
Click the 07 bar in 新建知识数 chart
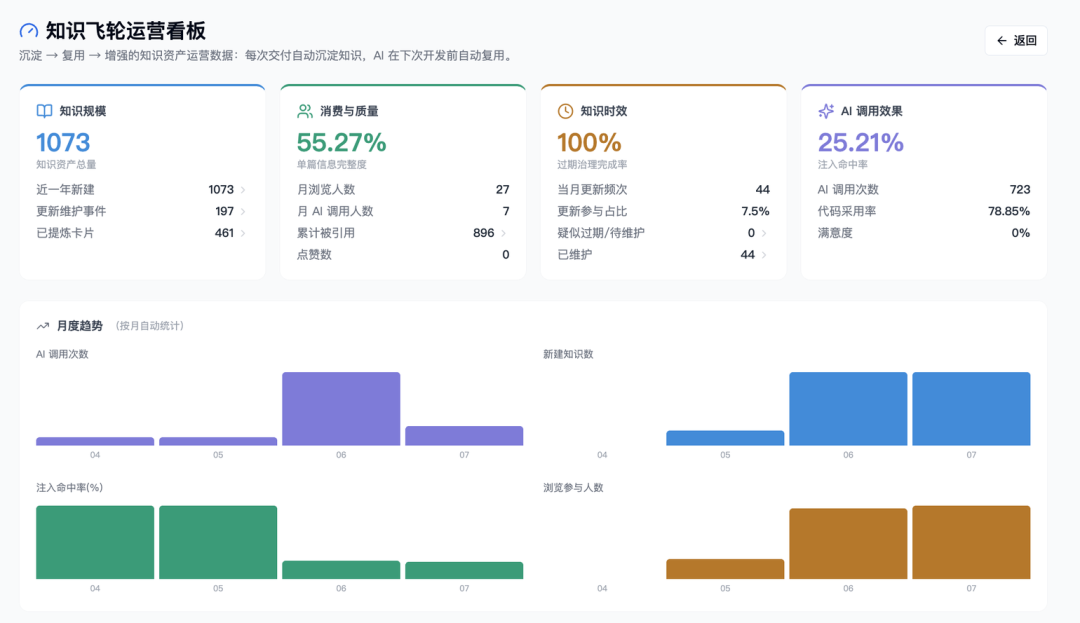click(971, 409)
